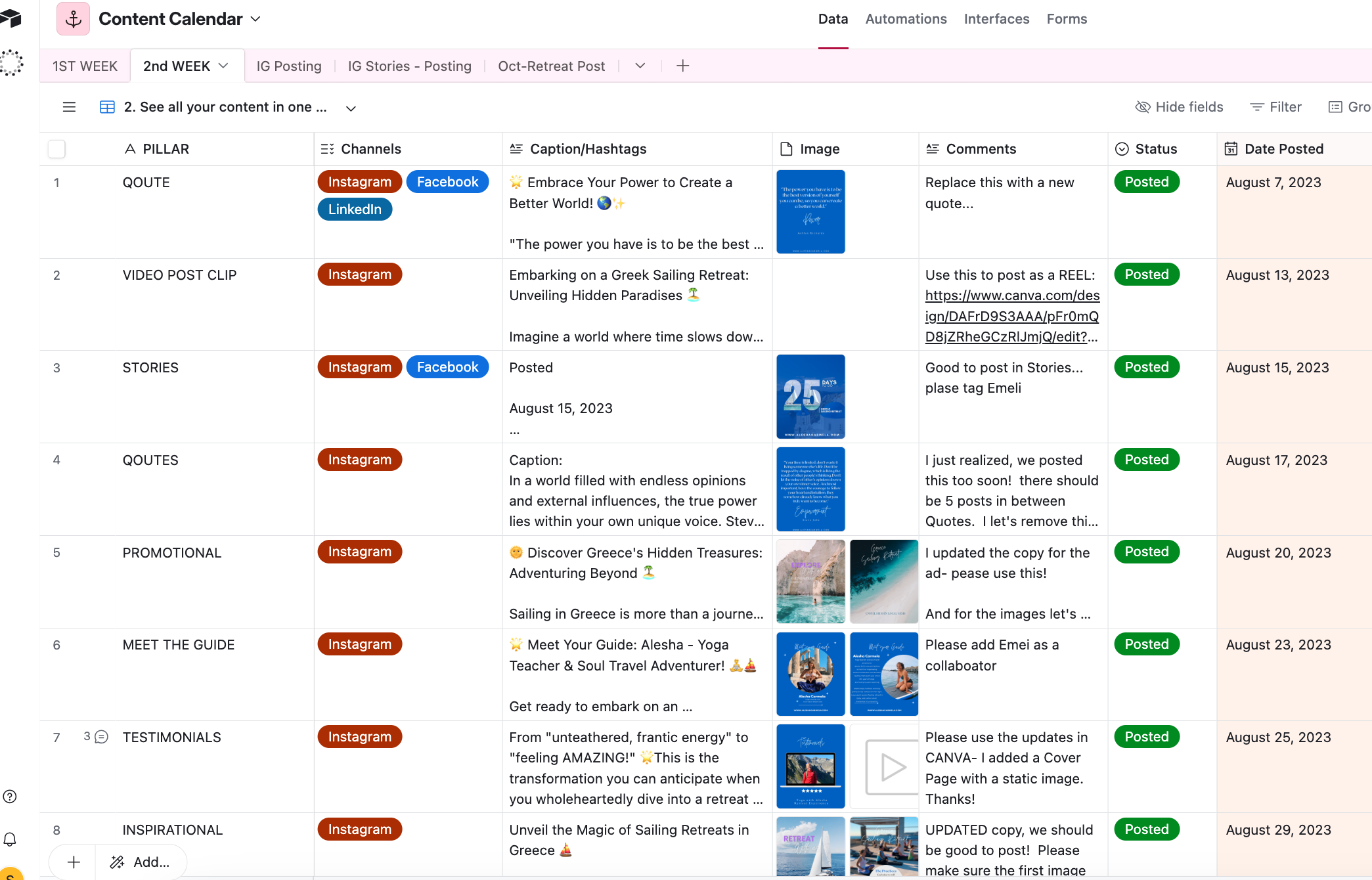The image size is (1372, 880).
Task: Toggle the select-all rows checkbox
Action: pos(56,149)
